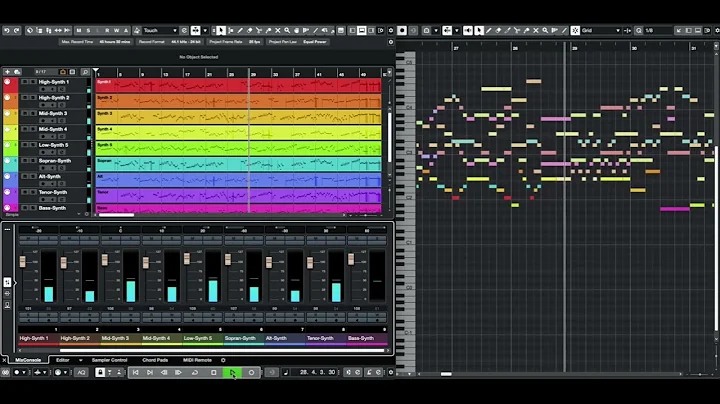Click the Bass-Synth channel fader
The height and width of the screenshot is (404, 720).
[351, 259]
